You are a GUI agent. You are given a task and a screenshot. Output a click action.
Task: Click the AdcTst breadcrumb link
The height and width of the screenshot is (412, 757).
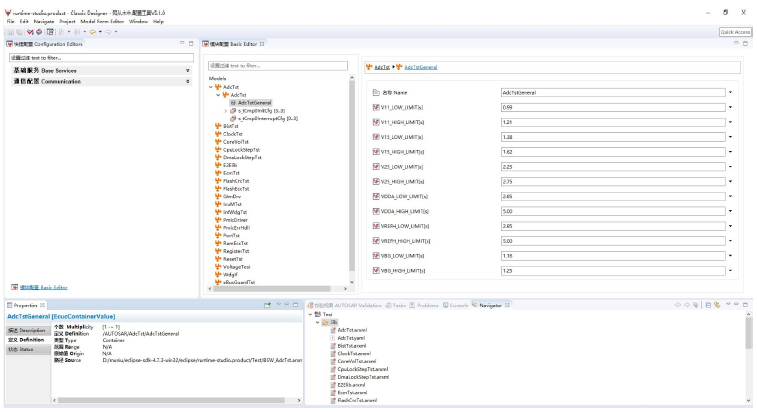pos(382,67)
